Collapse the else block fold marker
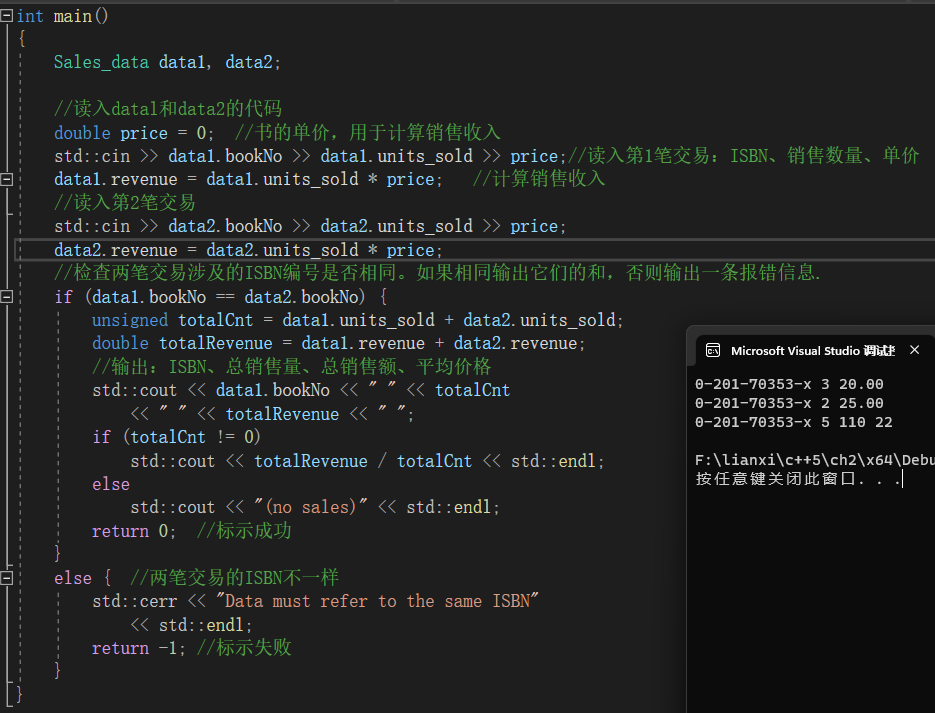935x713 pixels. (8, 578)
